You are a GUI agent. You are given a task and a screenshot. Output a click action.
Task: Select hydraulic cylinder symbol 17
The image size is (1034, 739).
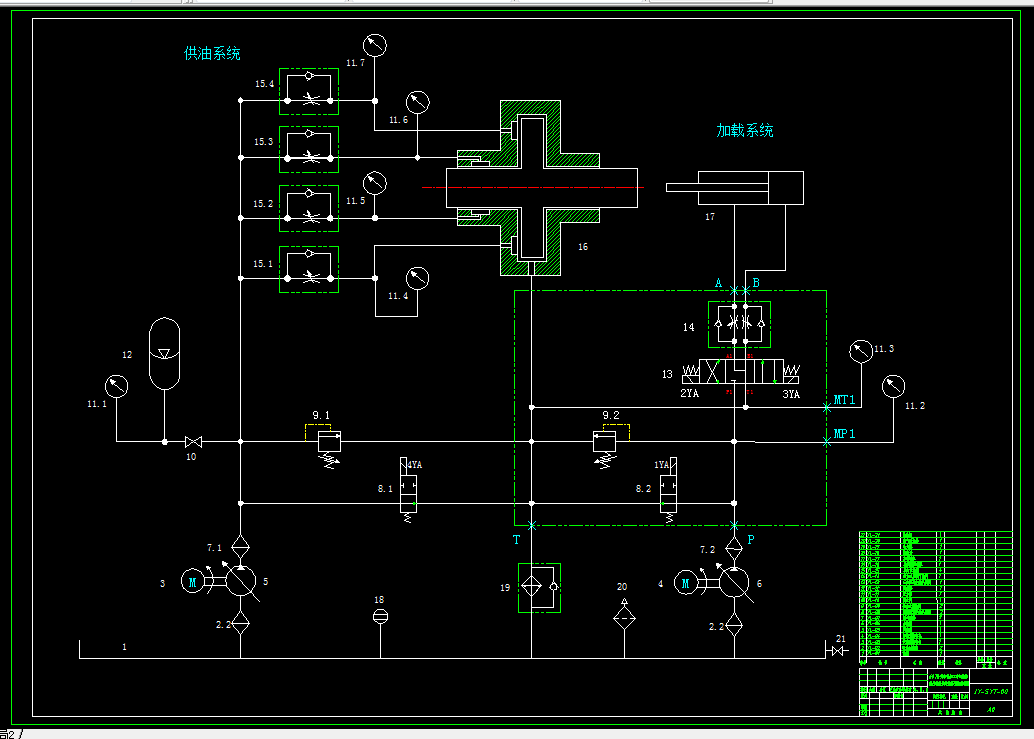coord(735,188)
